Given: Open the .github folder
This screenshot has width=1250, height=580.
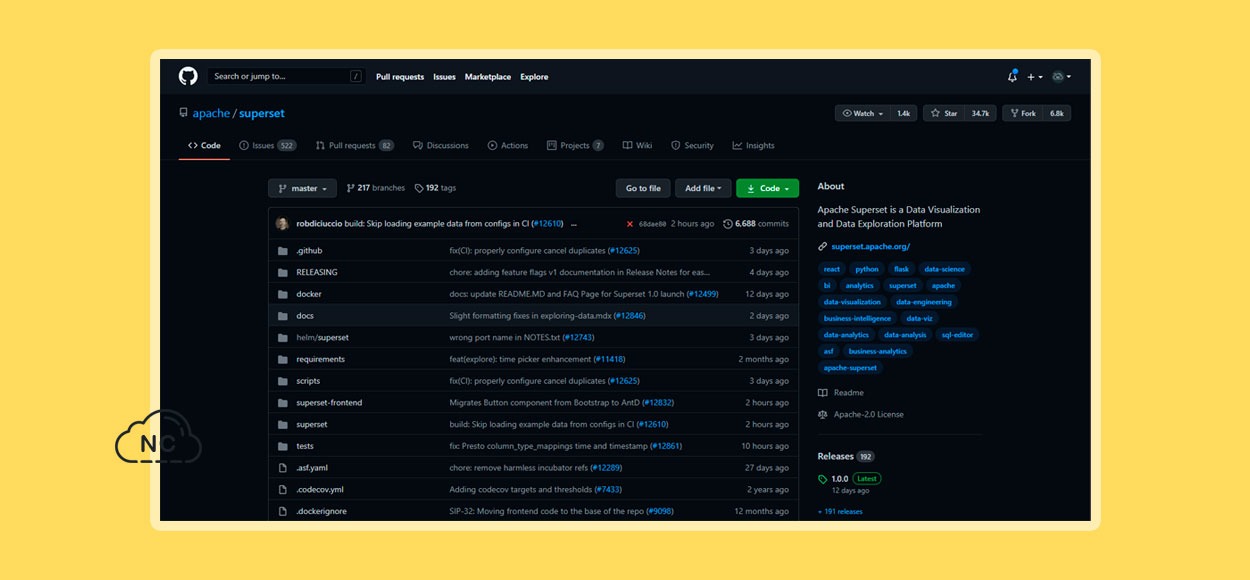Looking at the screenshot, I should point(309,251).
